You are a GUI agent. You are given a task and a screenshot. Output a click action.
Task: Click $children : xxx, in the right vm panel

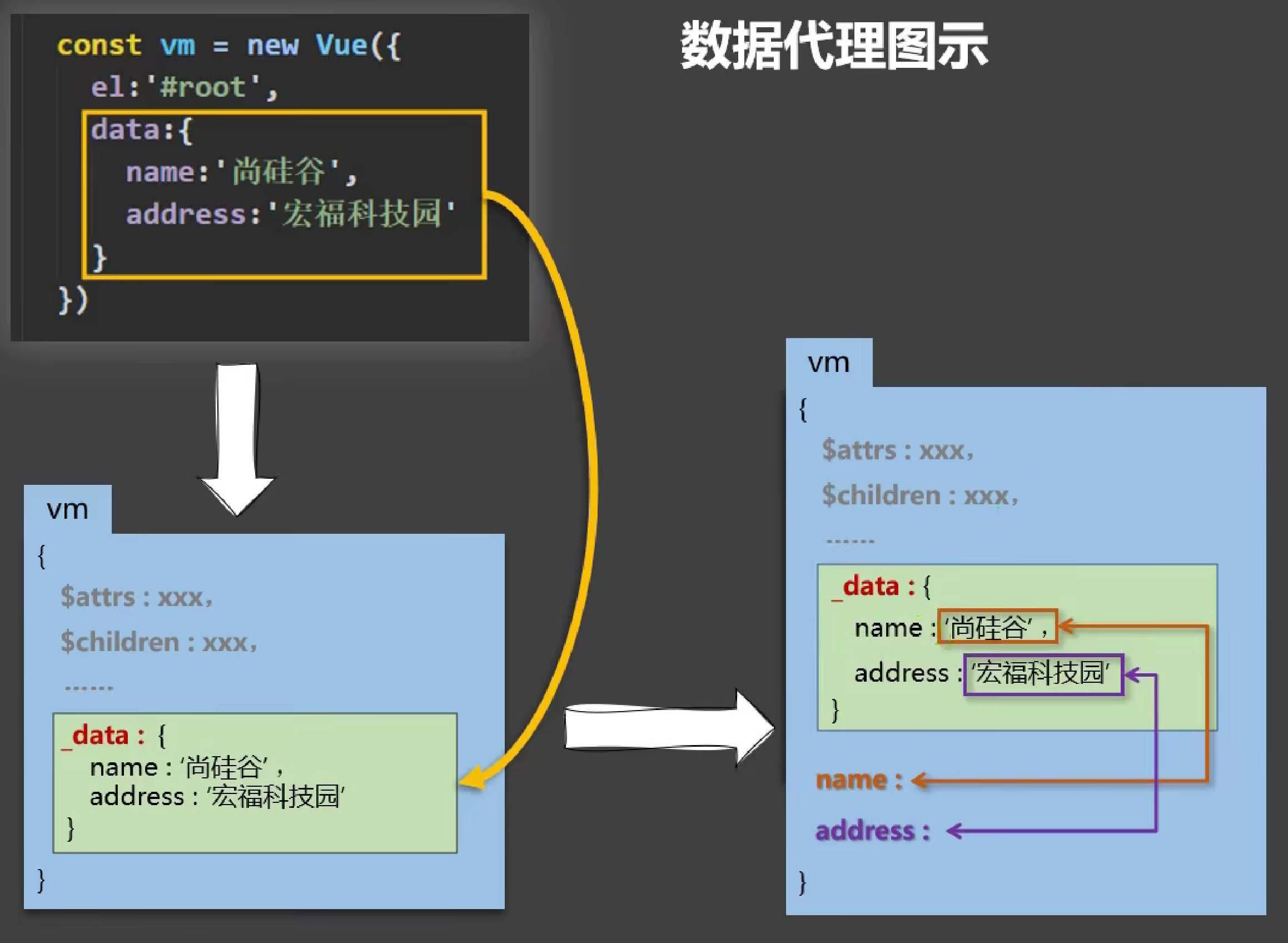[x=920, y=495]
